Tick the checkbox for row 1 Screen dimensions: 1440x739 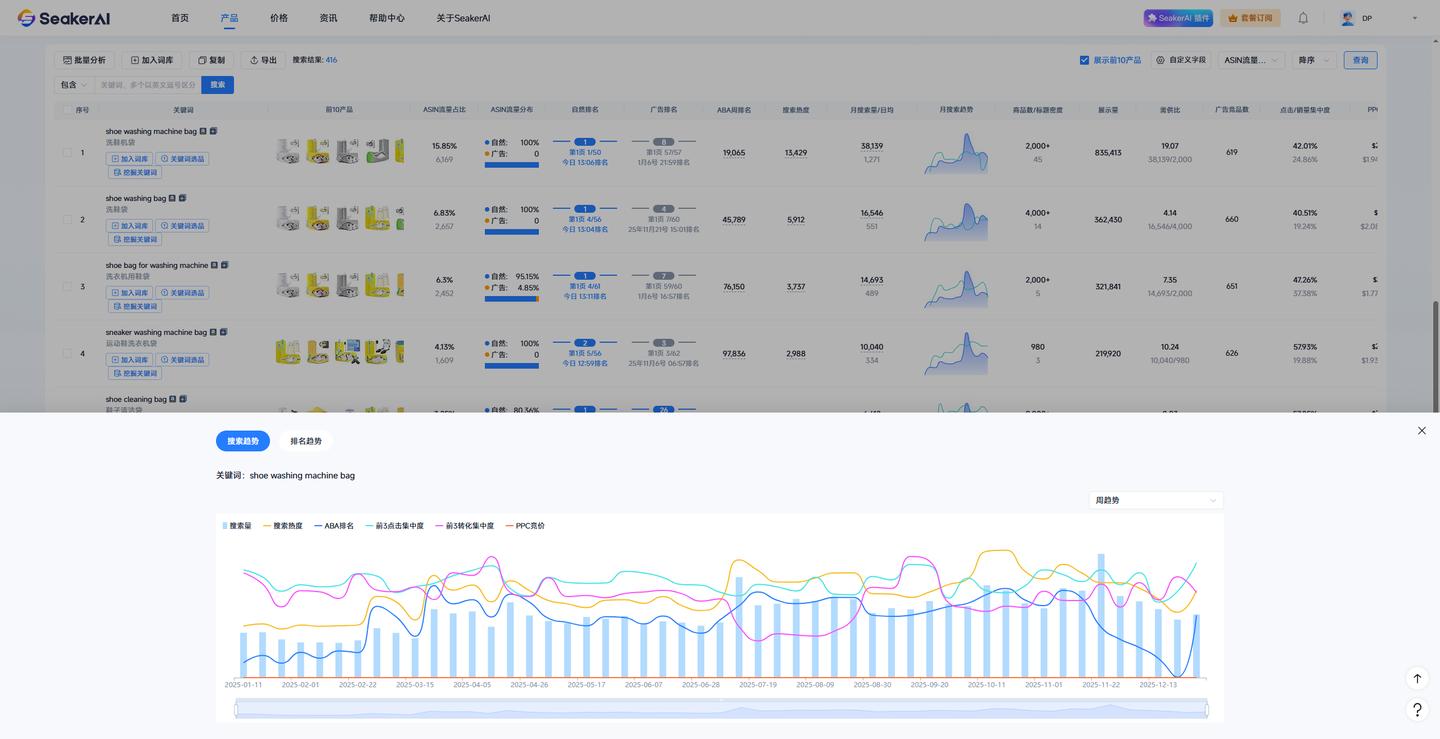tap(67, 153)
